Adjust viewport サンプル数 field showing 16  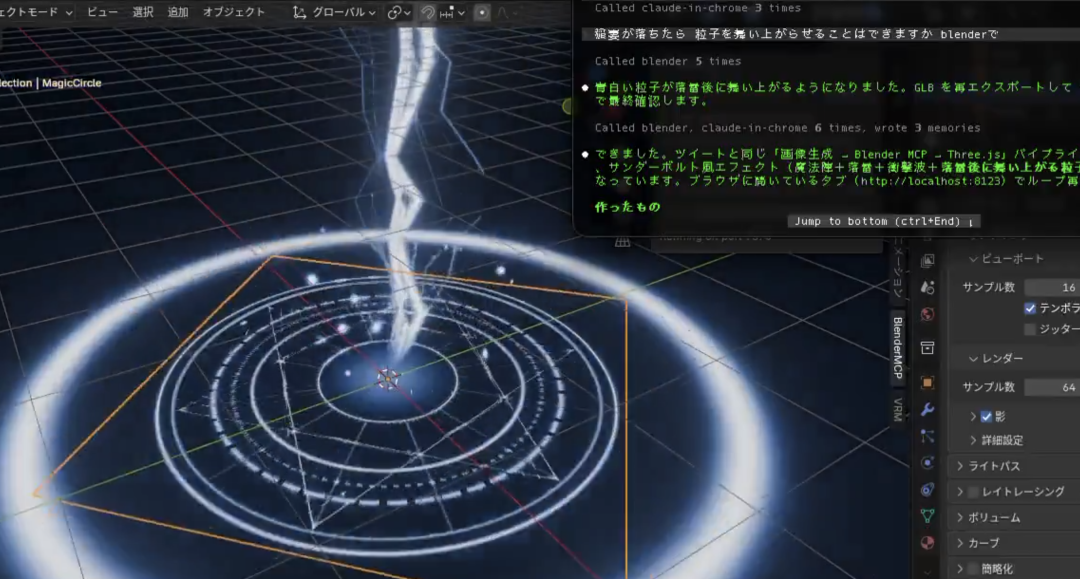[1052, 287]
